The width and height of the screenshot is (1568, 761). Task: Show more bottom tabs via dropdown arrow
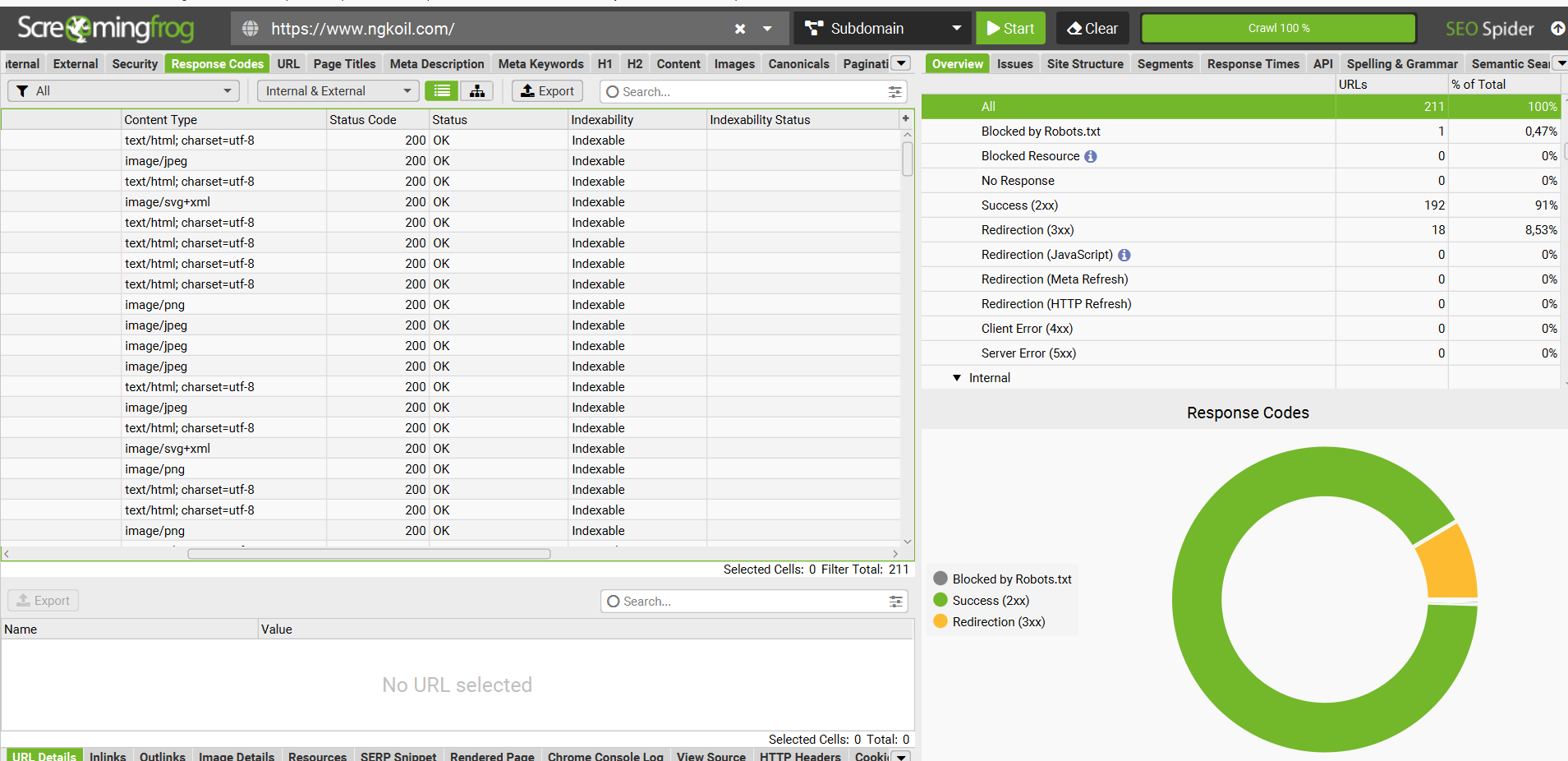[x=901, y=756]
